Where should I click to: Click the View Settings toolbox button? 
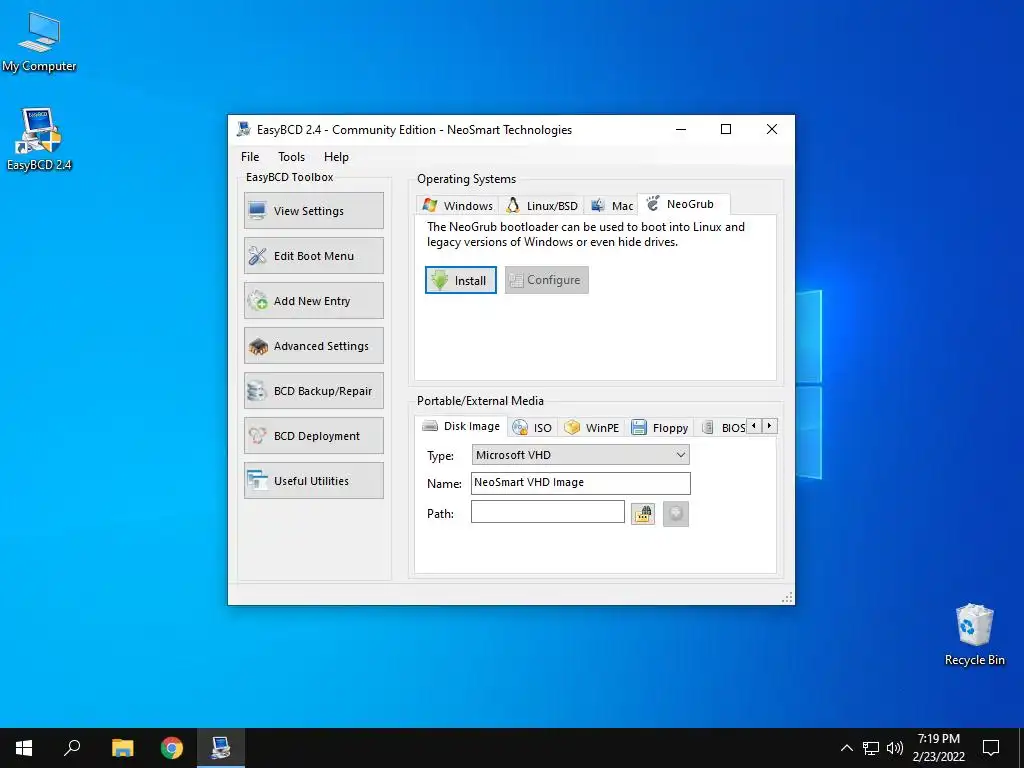[x=314, y=211]
